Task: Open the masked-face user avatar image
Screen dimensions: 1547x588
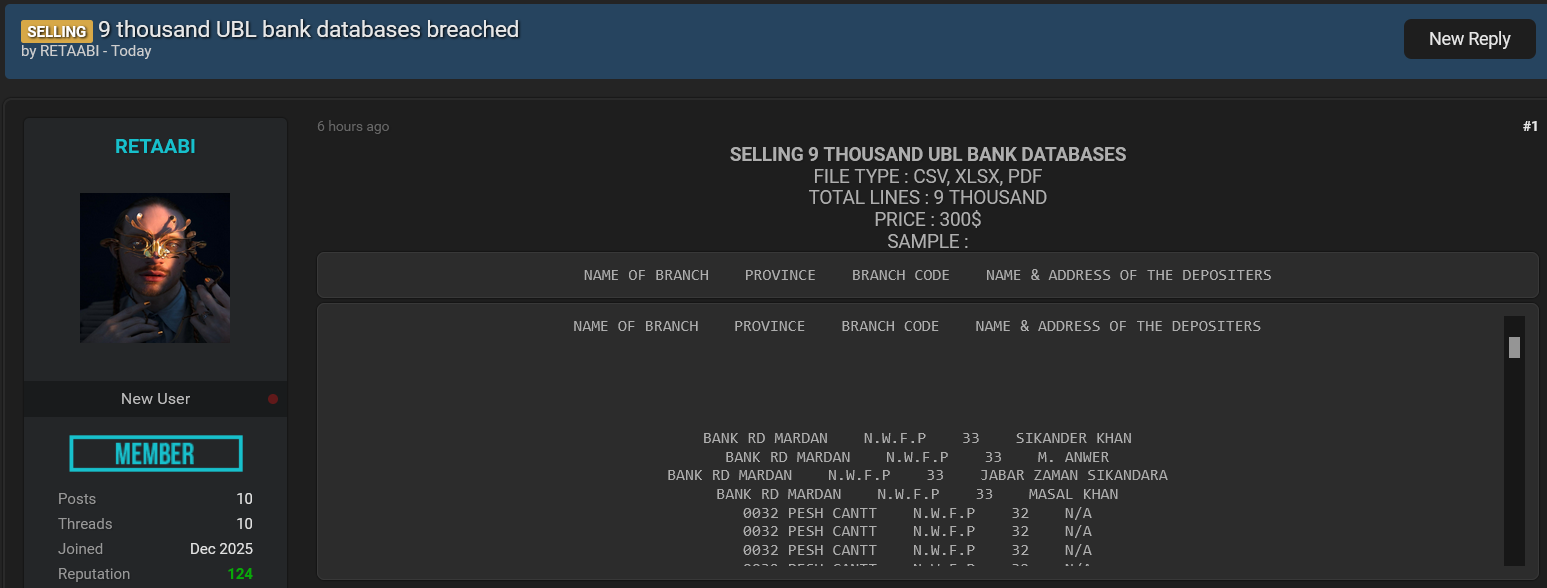Action: pyautogui.click(x=155, y=267)
